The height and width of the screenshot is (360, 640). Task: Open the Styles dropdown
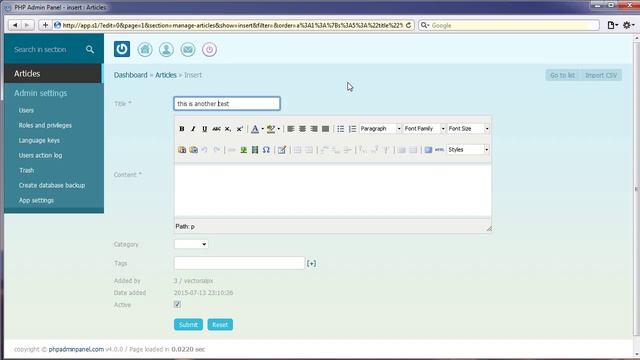point(468,150)
